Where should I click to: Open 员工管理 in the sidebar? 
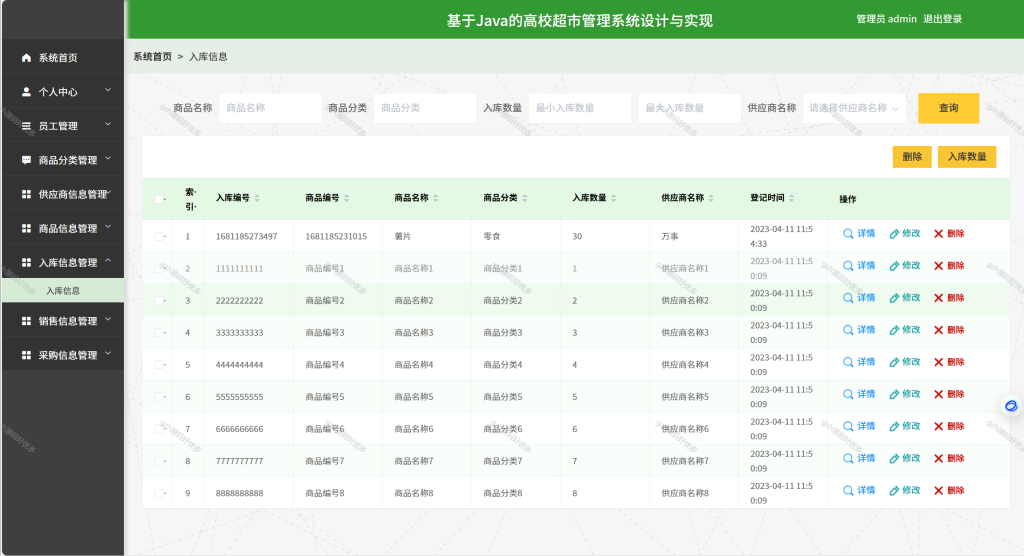pyautogui.click(x=63, y=125)
